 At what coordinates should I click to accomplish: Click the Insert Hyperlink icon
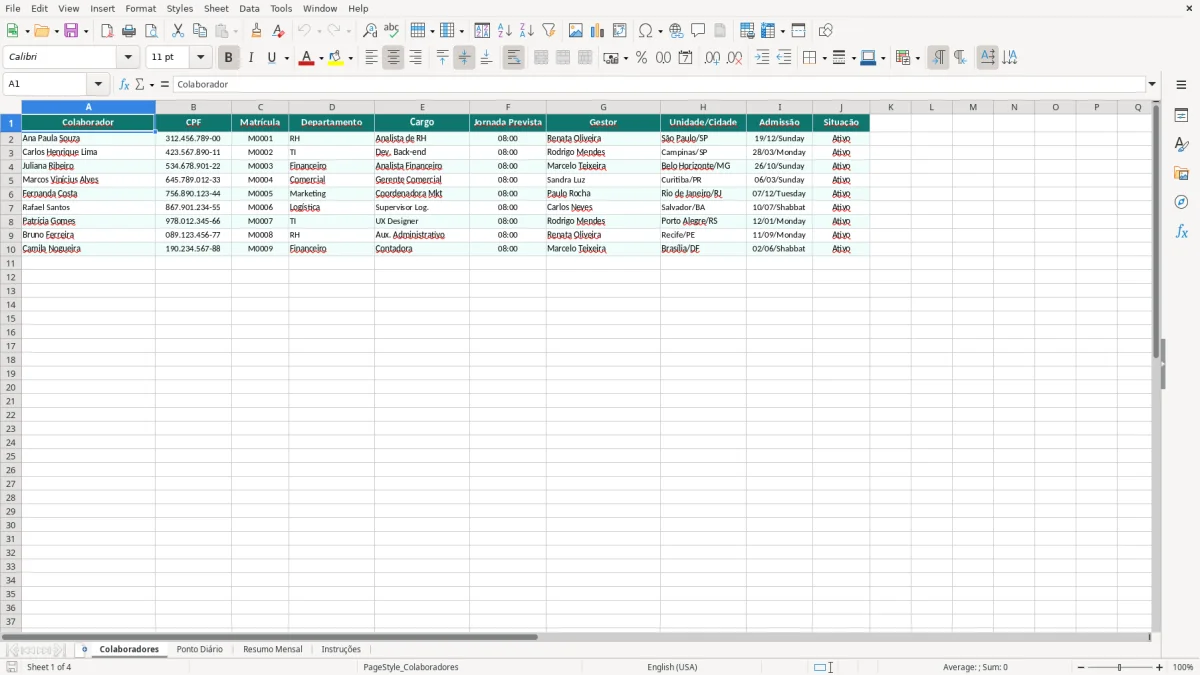(x=676, y=31)
